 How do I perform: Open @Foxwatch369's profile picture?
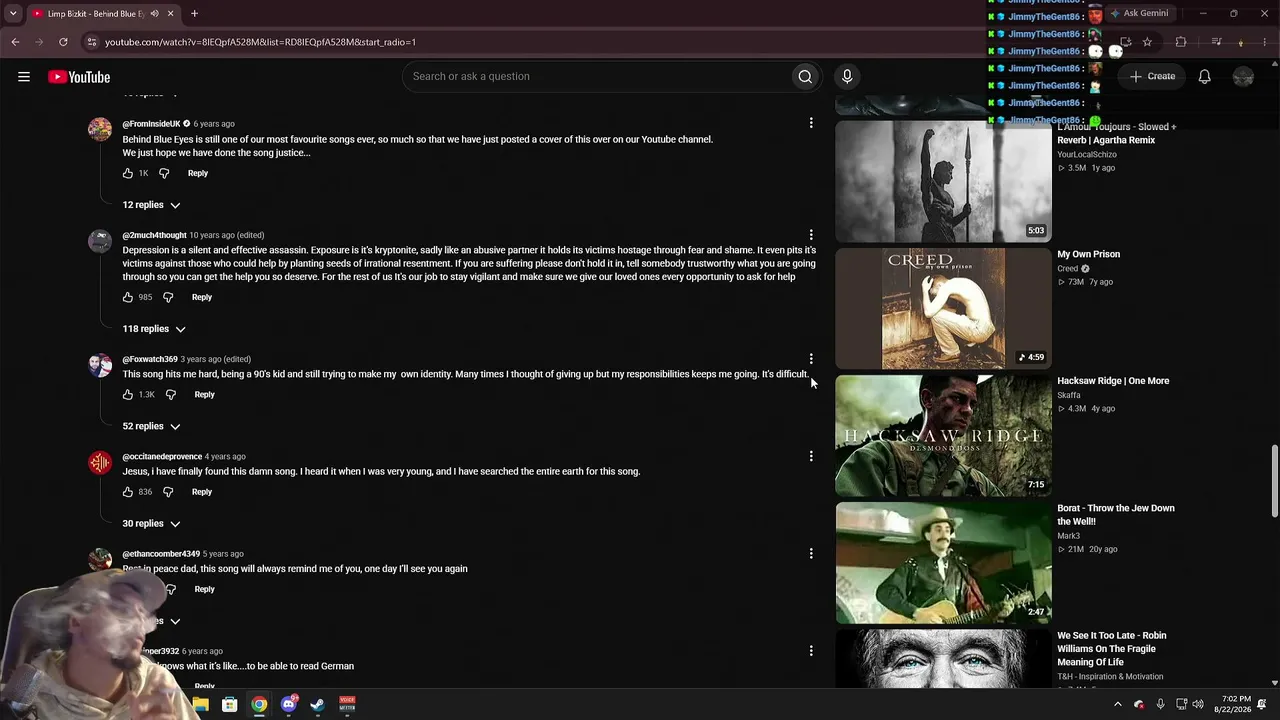coord(100,365)
